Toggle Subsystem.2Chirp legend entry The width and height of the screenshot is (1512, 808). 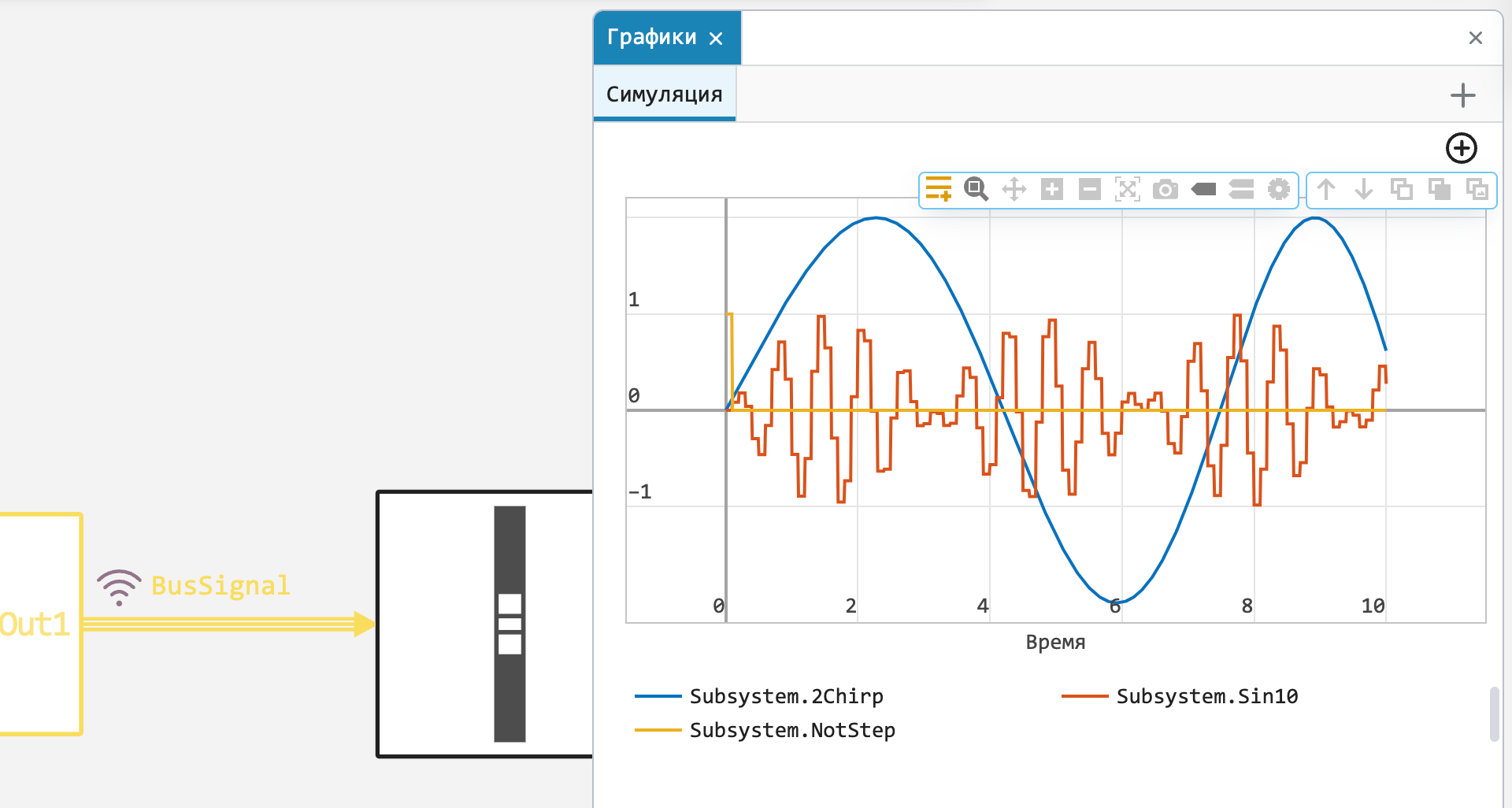click(759, 696)
